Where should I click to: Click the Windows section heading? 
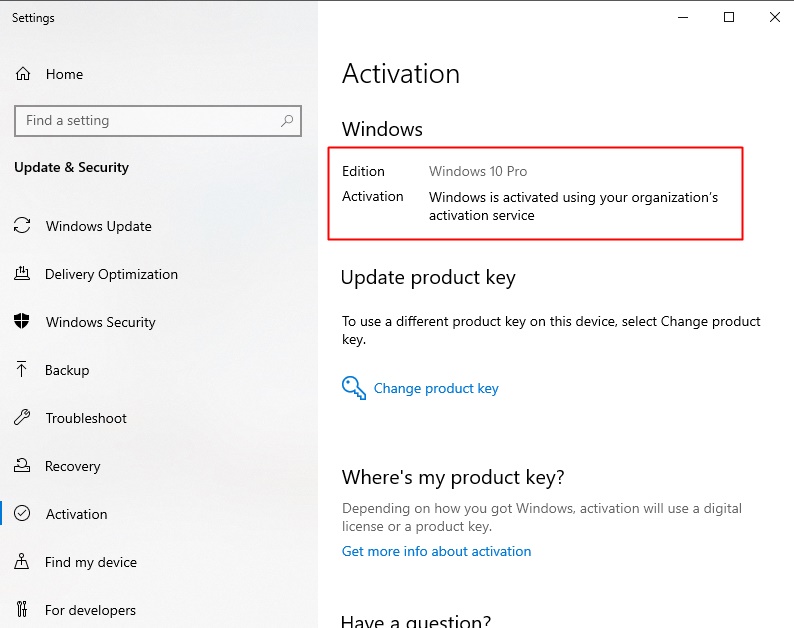click(x=382, y=129)
